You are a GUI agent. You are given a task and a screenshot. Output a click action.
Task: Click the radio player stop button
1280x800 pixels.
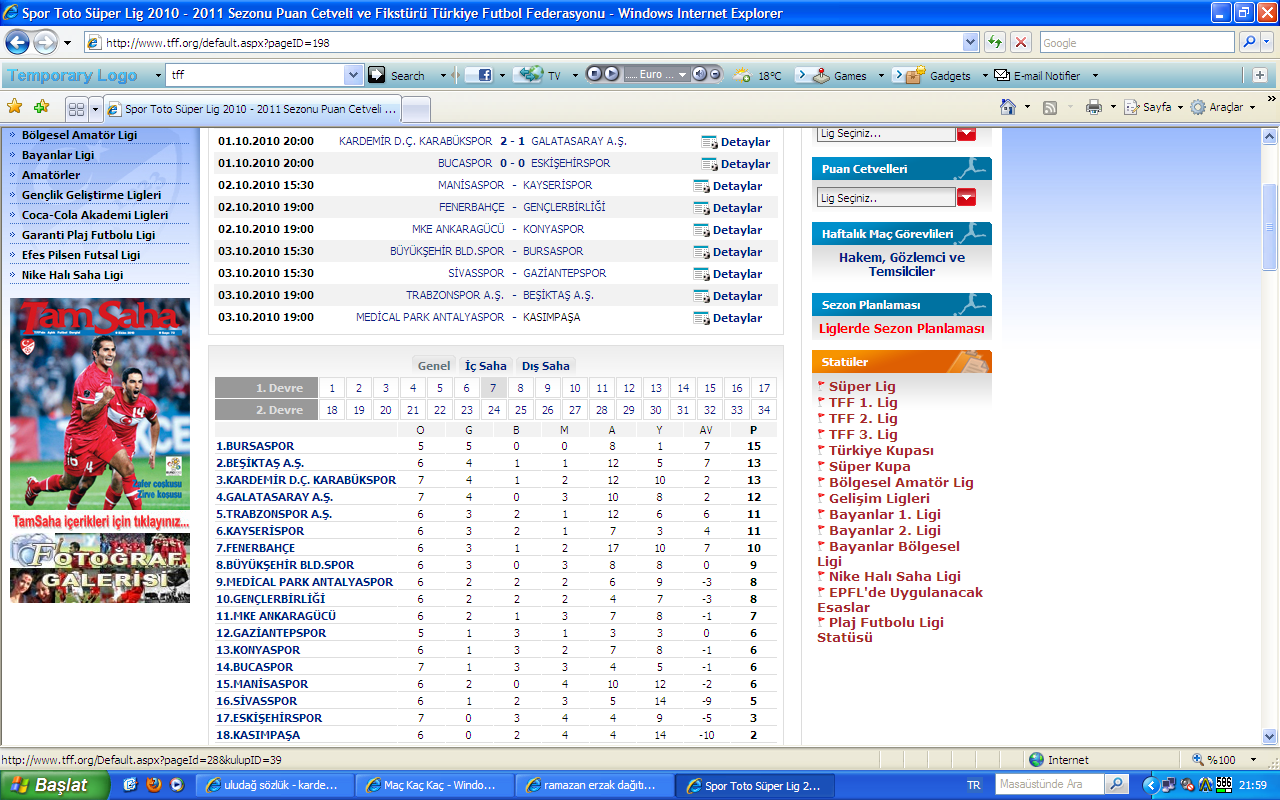tap(593, 74)
